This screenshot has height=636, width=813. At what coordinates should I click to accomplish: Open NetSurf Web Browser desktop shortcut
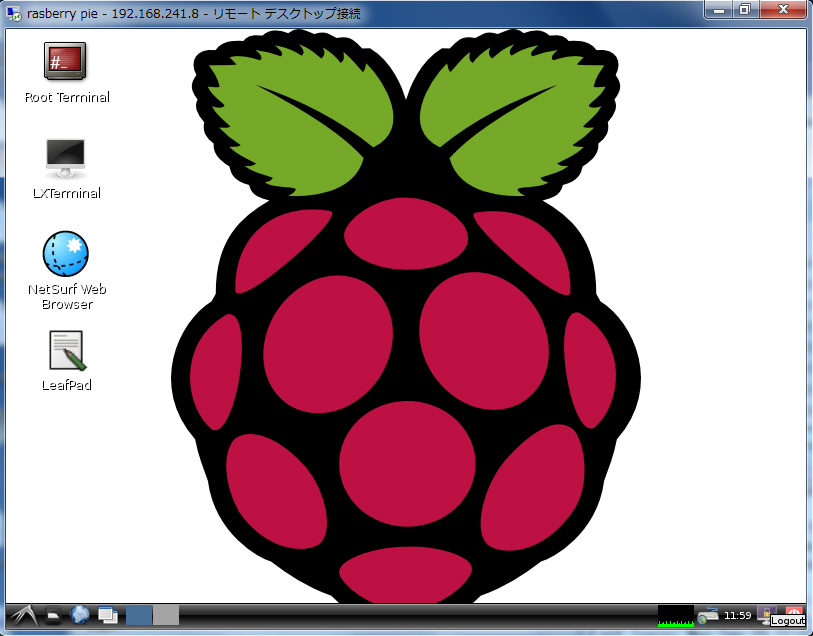point(66,254)
